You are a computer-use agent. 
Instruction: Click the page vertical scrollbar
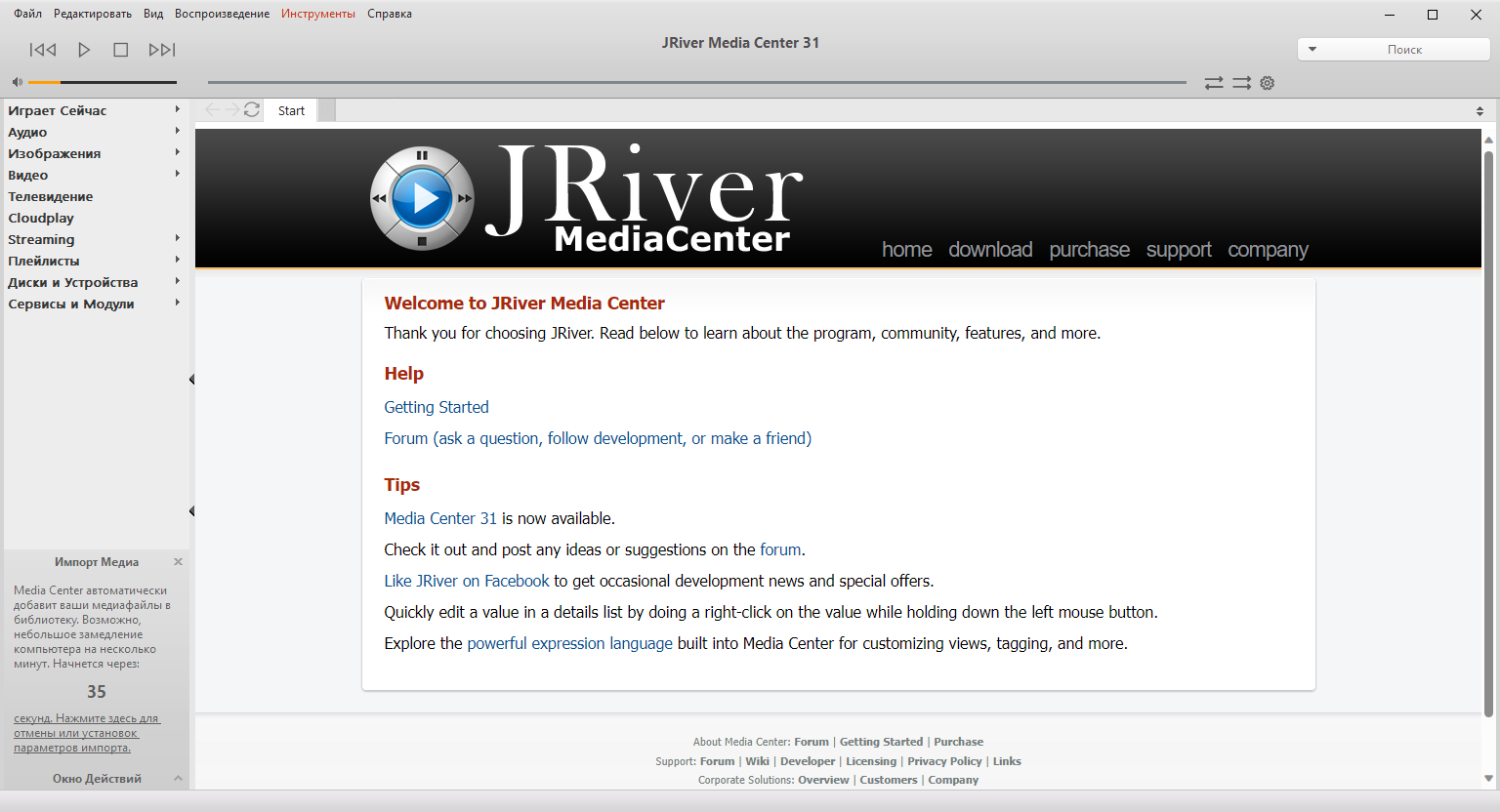coord(1488,434)
